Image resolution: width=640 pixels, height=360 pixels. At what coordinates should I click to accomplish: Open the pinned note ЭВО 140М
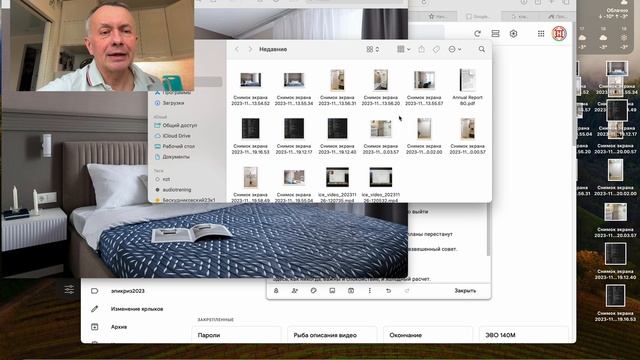tap(523, 335)
